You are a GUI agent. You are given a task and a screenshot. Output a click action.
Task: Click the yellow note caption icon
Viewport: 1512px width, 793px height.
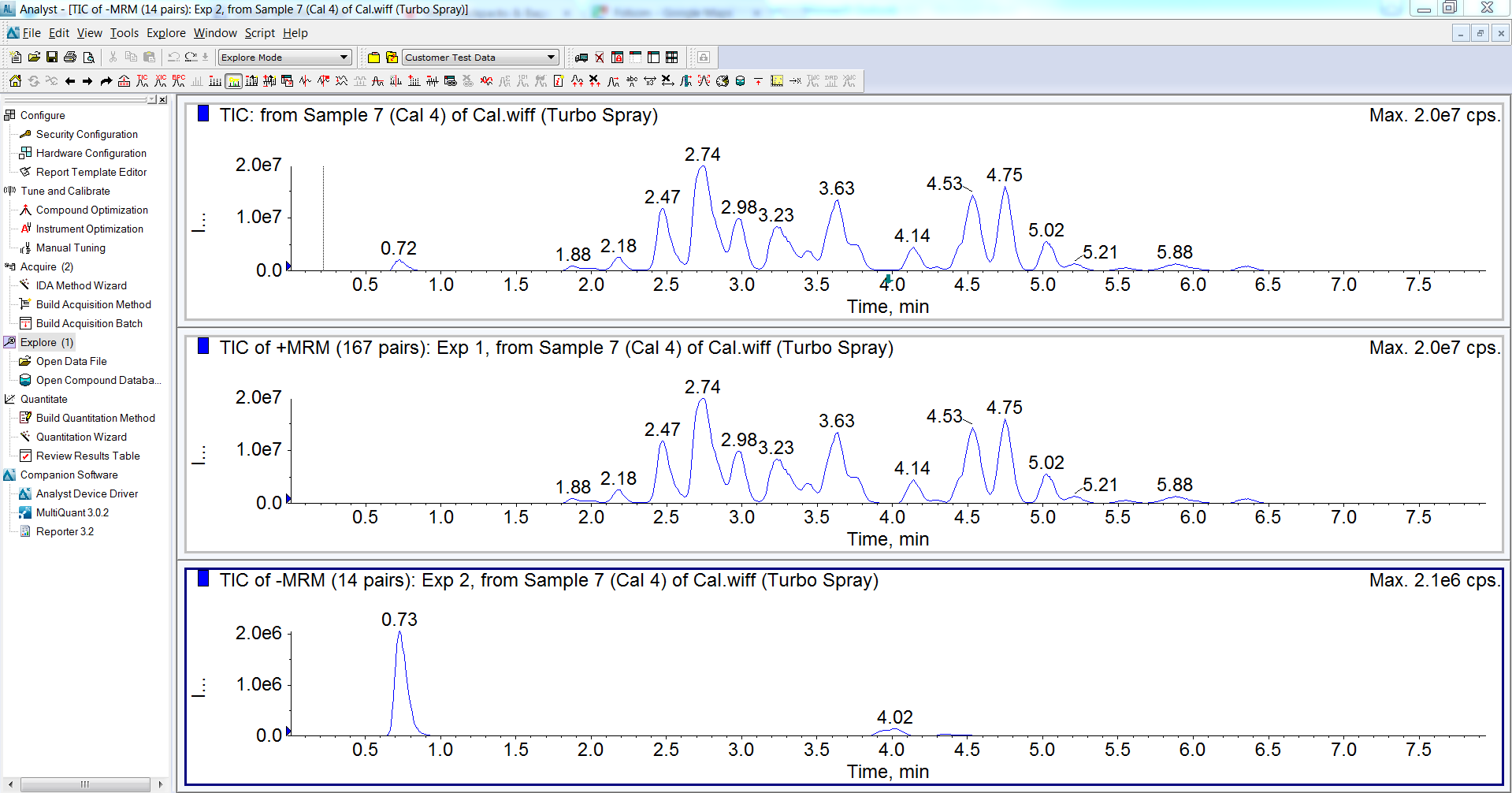click(x=777, y=81)
